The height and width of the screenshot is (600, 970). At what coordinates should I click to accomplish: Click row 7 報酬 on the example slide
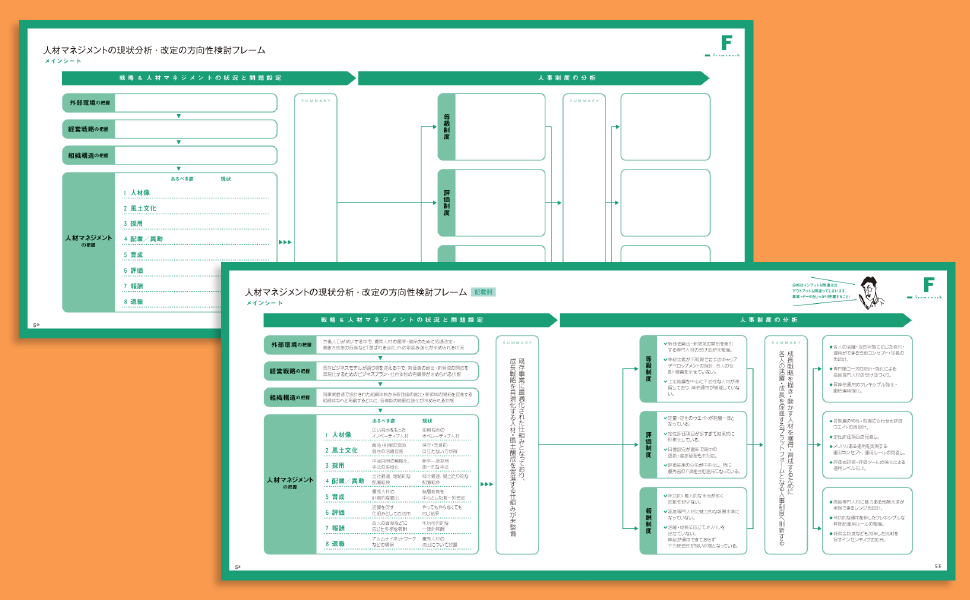pos(398,528)
